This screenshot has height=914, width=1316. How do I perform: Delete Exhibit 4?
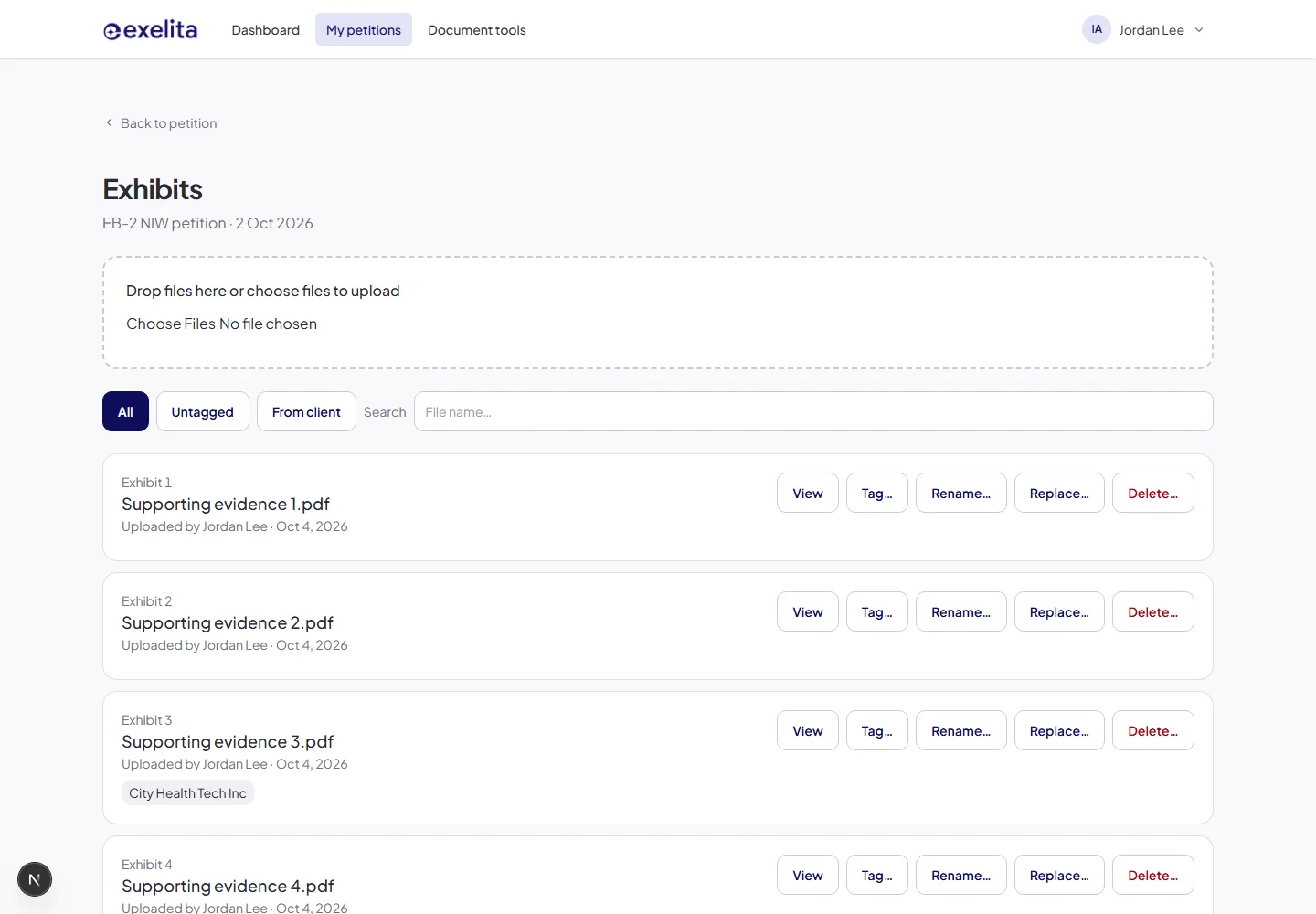(1153, 875)
